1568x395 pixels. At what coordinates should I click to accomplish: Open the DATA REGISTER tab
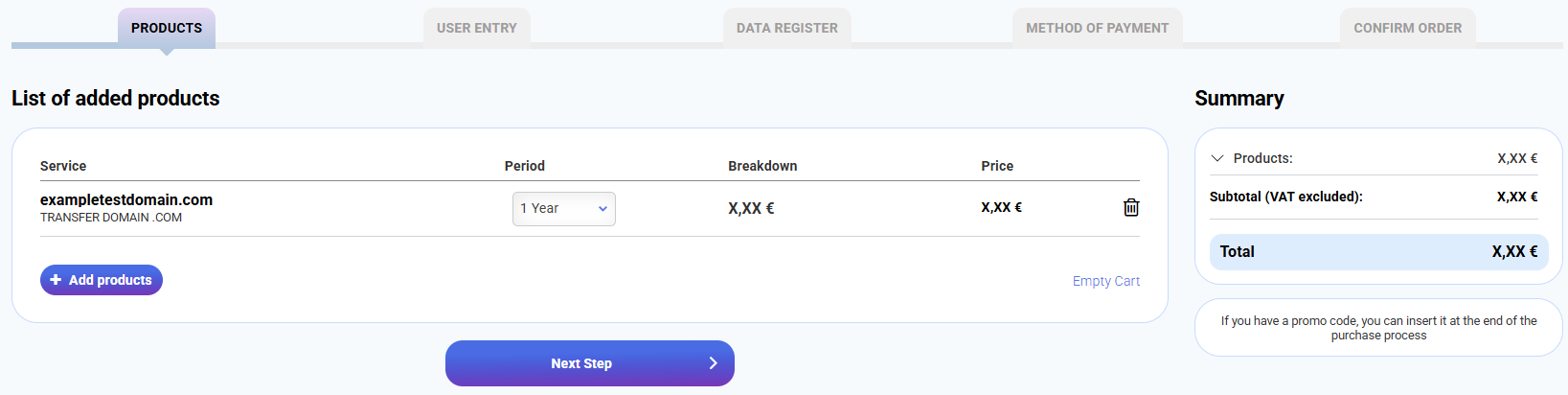(x=787, y=28)
